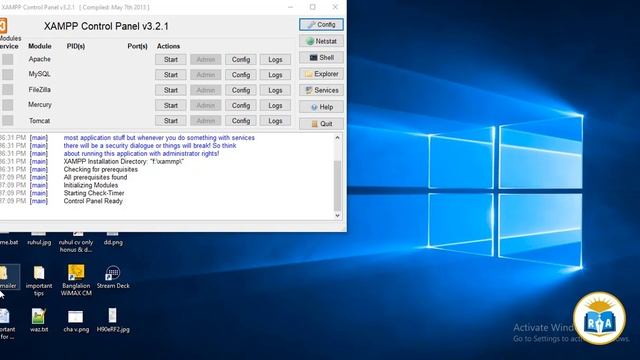The width and height of the screenshot is (640, 360).
Task: Select the 'Checking for prerequisites' log line
Action: [100, 169]
